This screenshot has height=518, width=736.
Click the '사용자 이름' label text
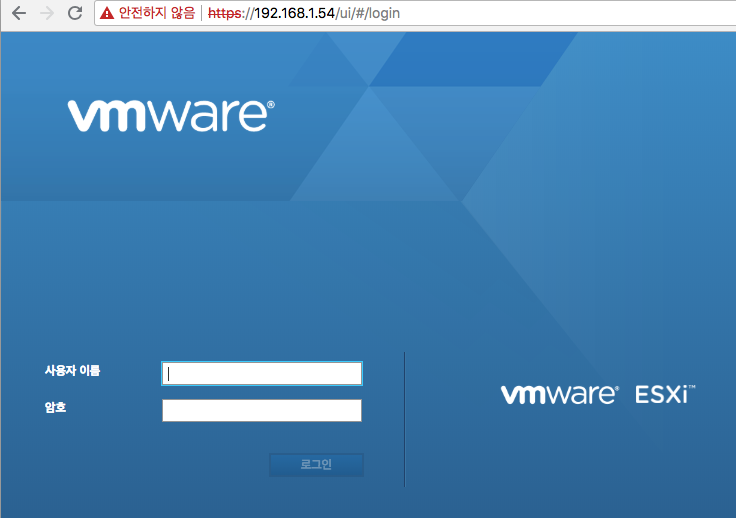click(72, 371)
